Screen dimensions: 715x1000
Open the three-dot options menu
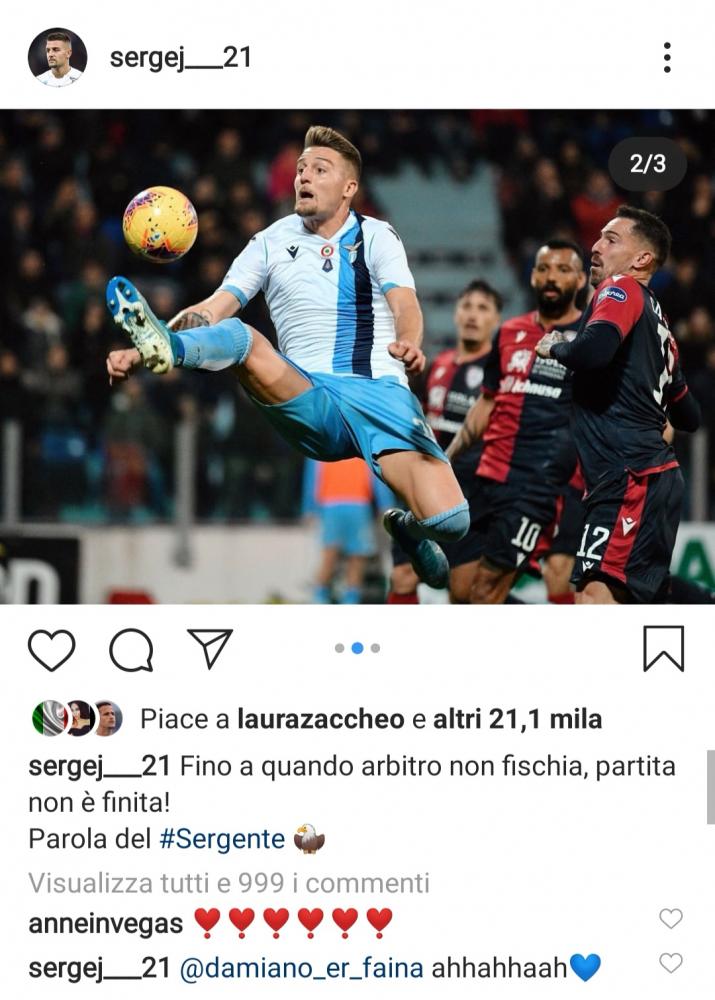pos(667,58)
